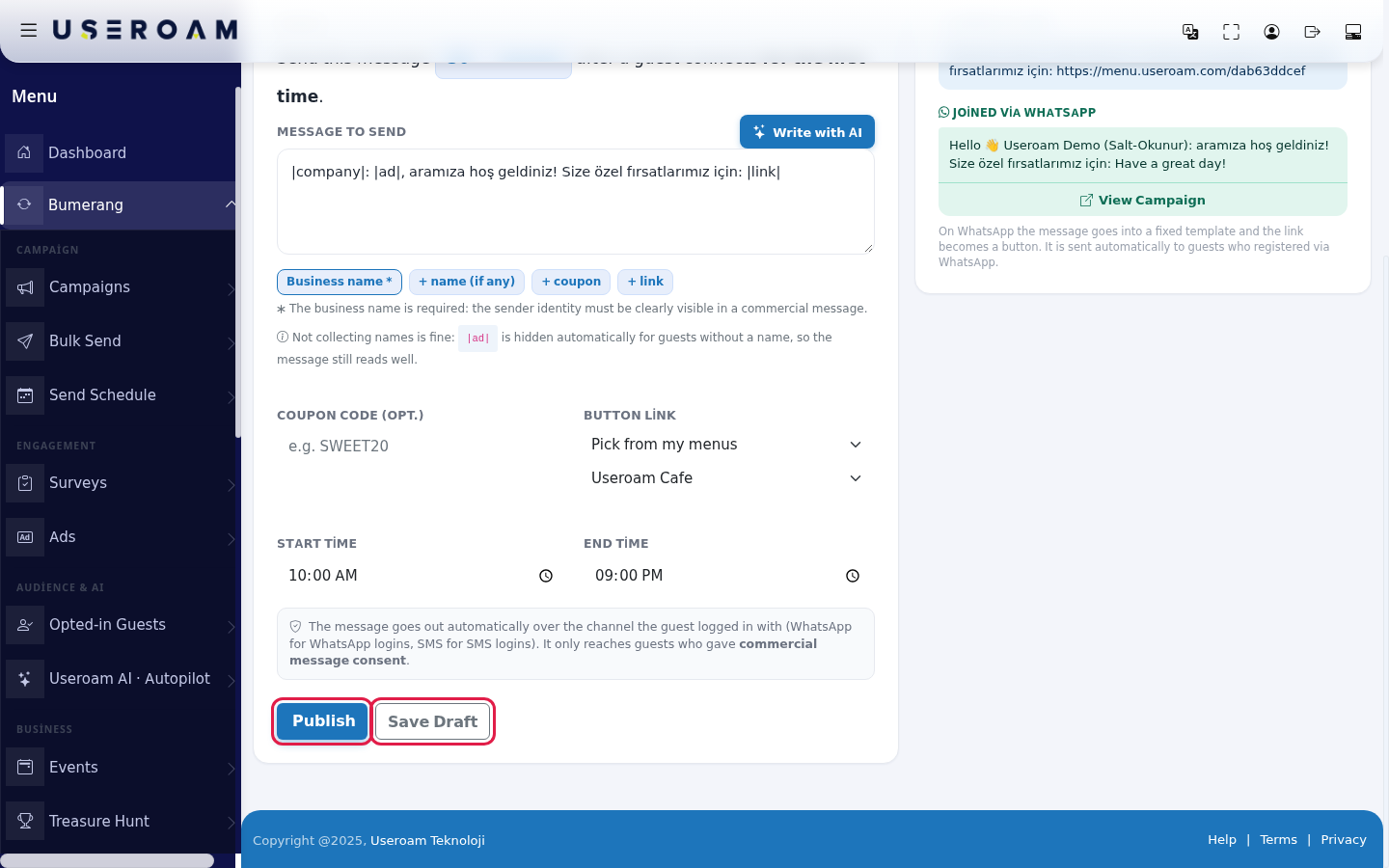This screenshot has width=1389, height=868.
Task: Click the Campaigns megaphone icon
Action: click(x=25, y=287)
